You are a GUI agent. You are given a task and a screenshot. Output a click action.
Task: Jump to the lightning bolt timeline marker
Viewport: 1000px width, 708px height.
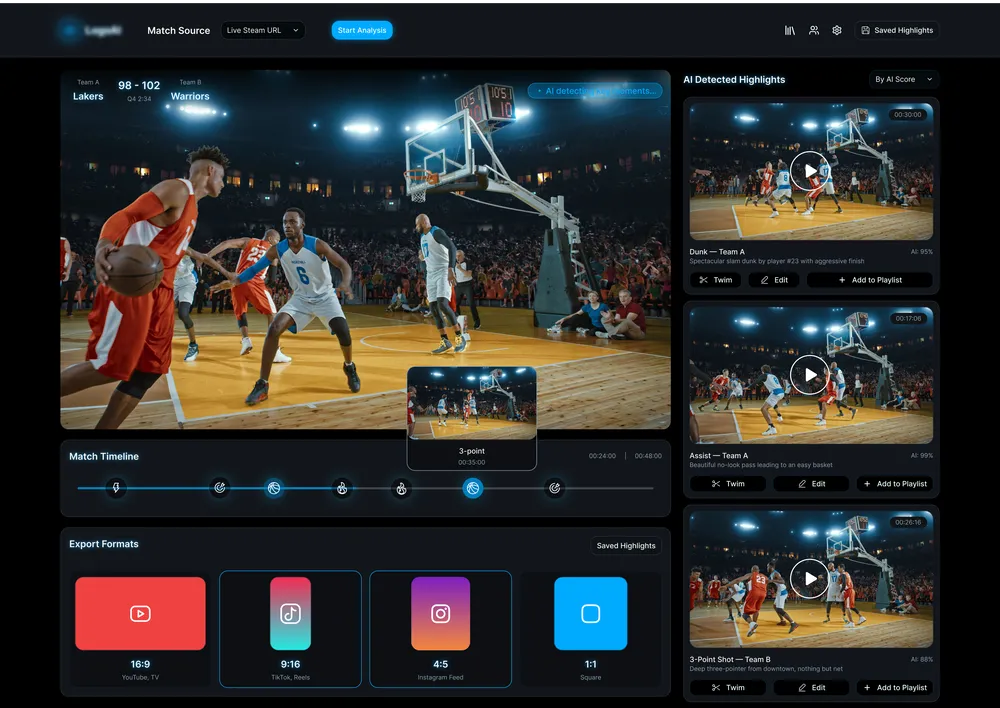pos(116,488)
